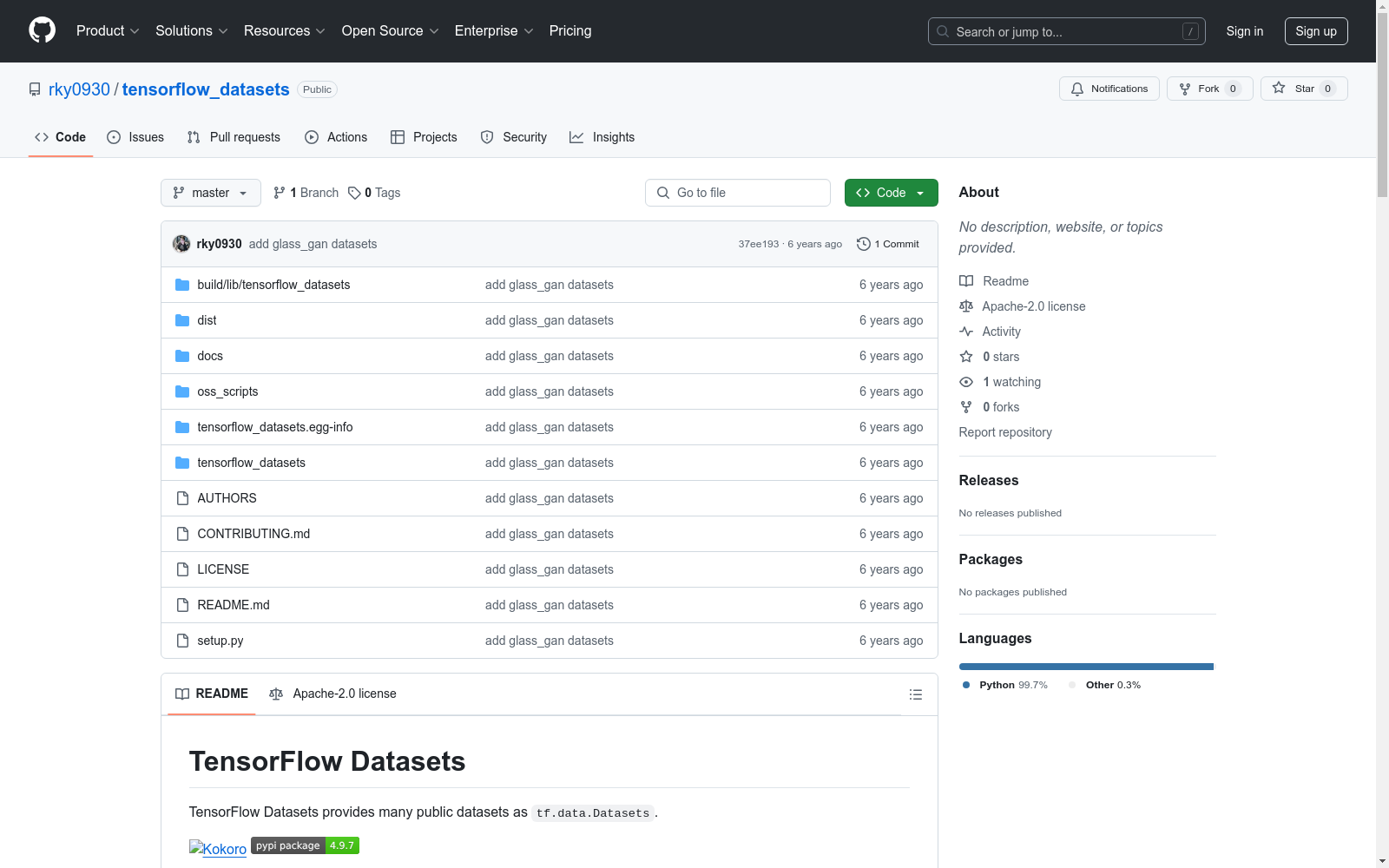Expand the Resources menu
Image resolution: width=1389 pixels, height=868 pixels.
coord(285,31)
